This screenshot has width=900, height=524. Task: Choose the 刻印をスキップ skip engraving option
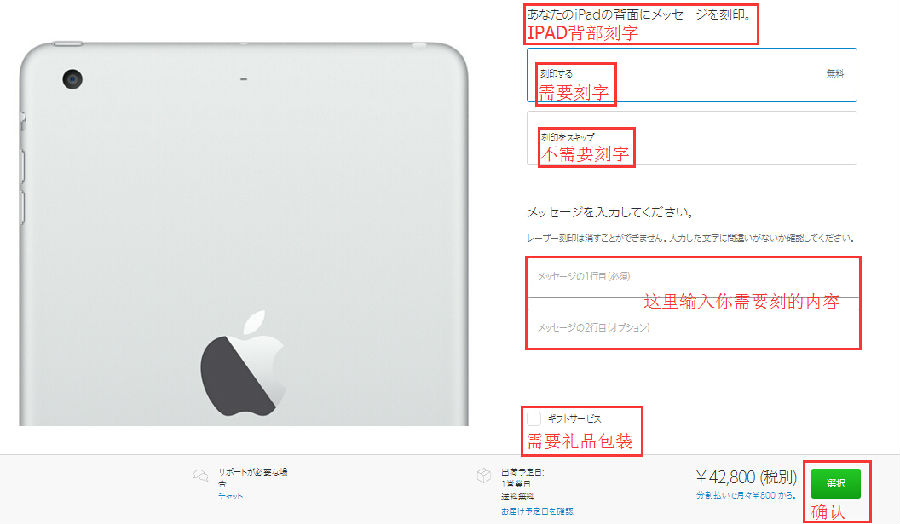(x=692, y=138)
